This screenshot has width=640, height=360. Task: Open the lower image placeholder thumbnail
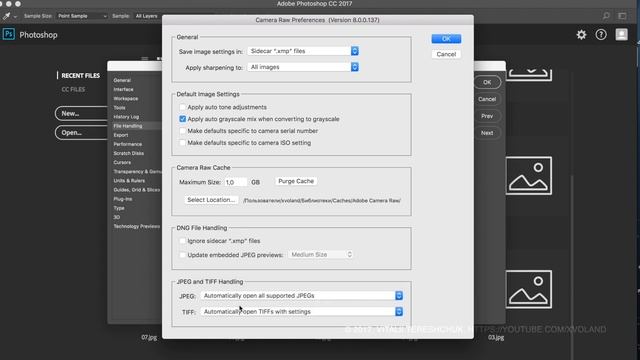(x=529, y=289)
